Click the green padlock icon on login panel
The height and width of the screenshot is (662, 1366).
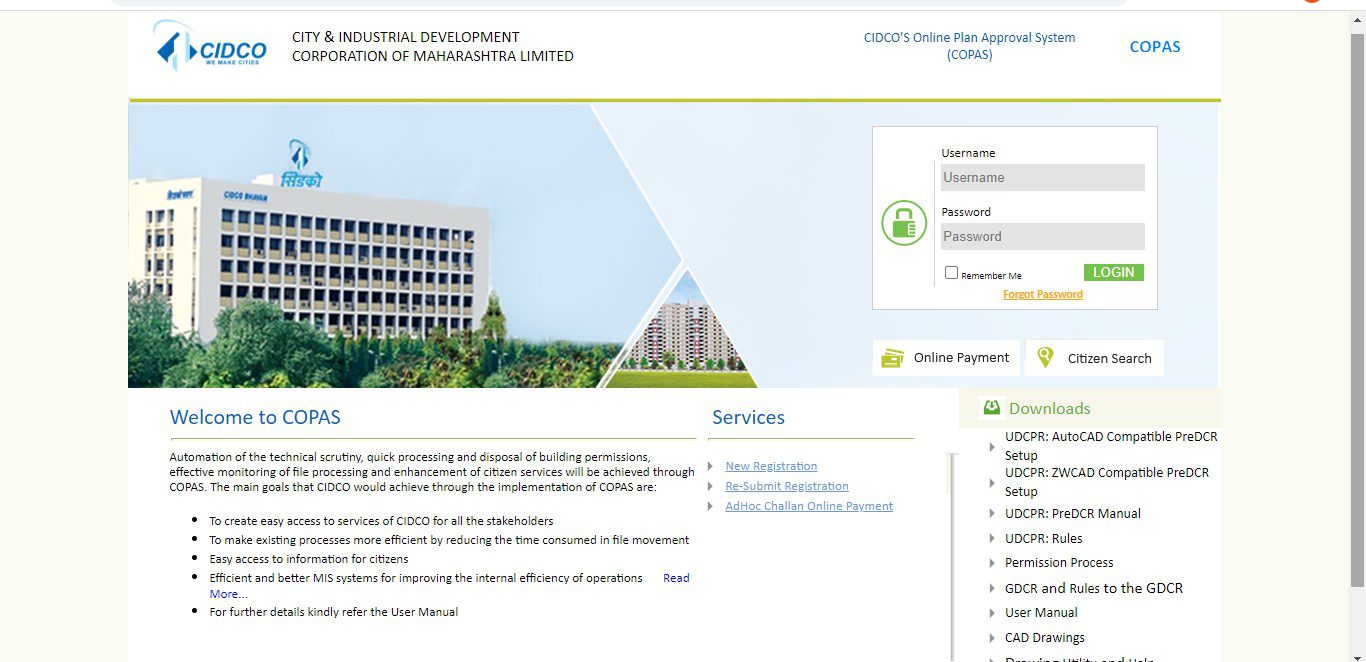[x=903, y=223]
